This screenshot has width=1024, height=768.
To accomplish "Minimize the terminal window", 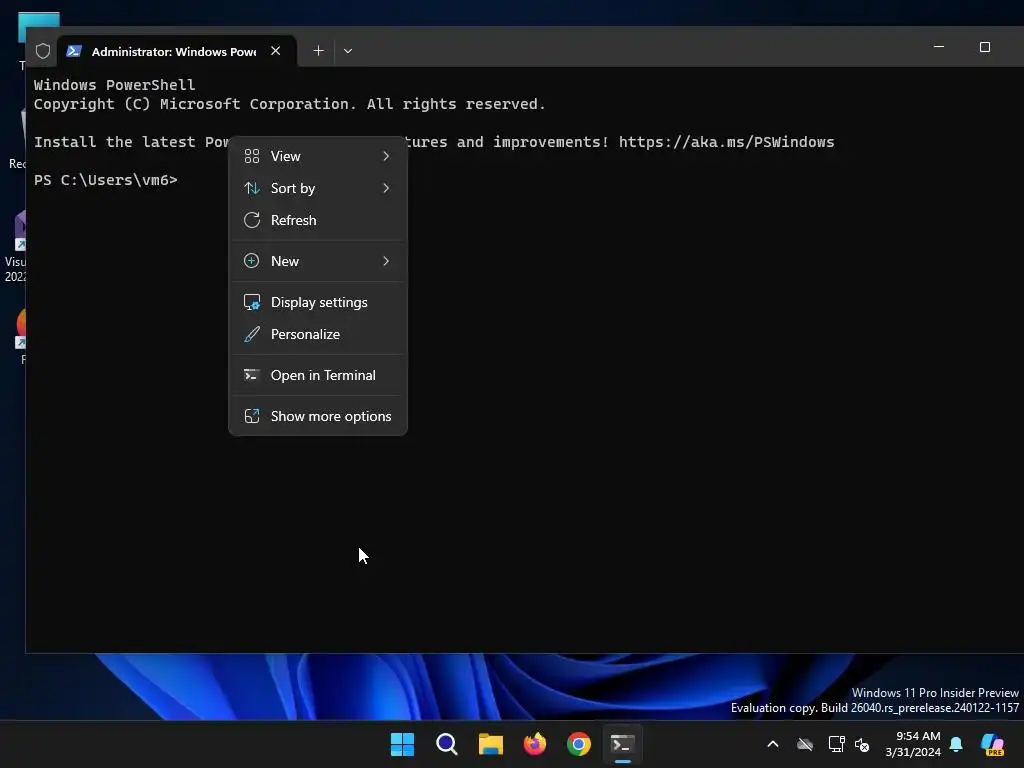I will pyautogui.click(x=939, y=47).
